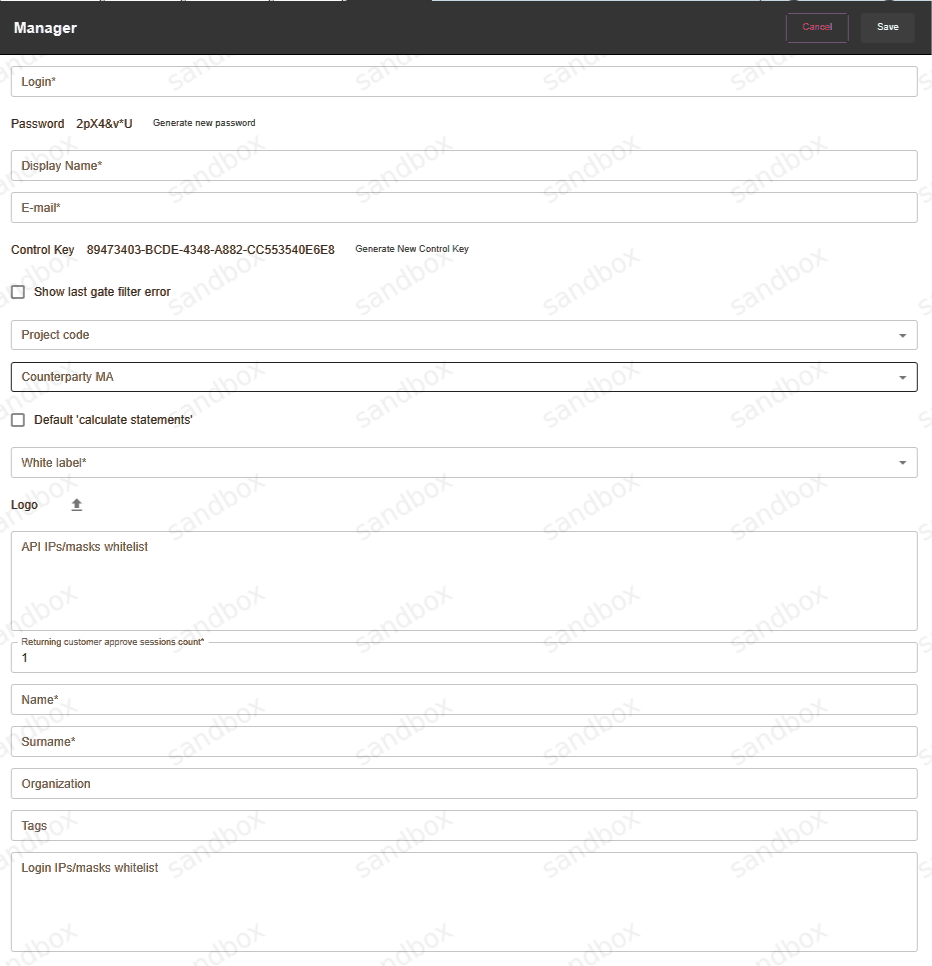Open the Project code dropdown
Image resolution: width=932 pixels, height=966 pixels.
click(463, 335)
